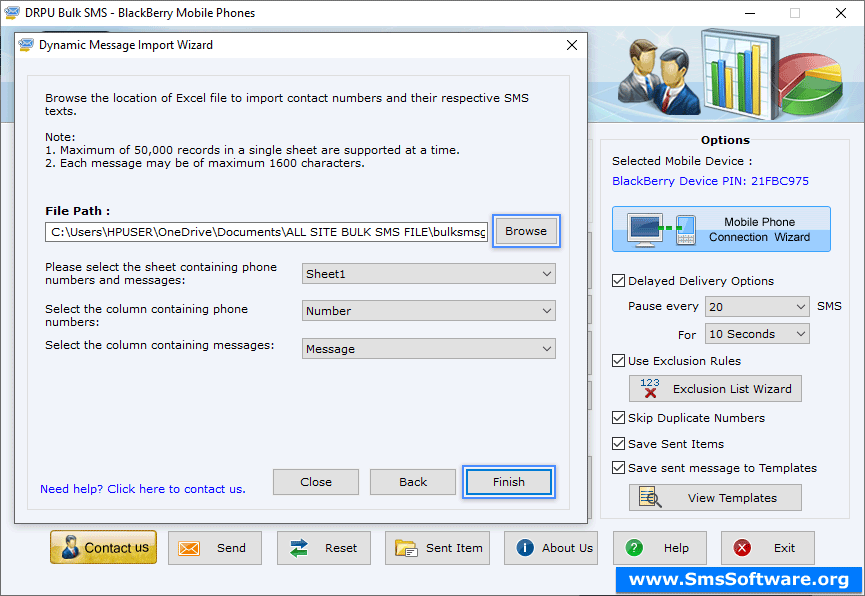Uncheck Delayed Delivery Options
This screenshot has width=865, height=596.
click(x=618, y=281)
